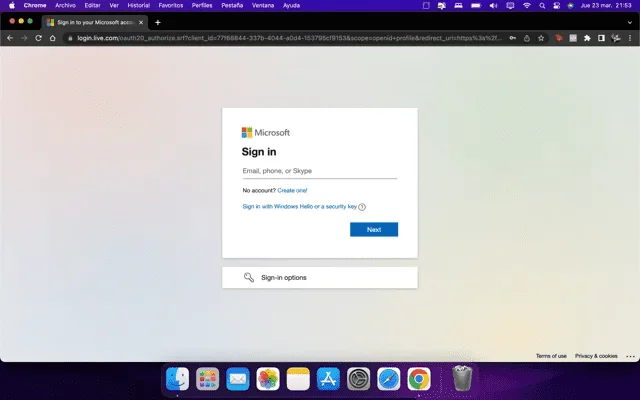Click the 'Create one!' link

coord(292,190)
